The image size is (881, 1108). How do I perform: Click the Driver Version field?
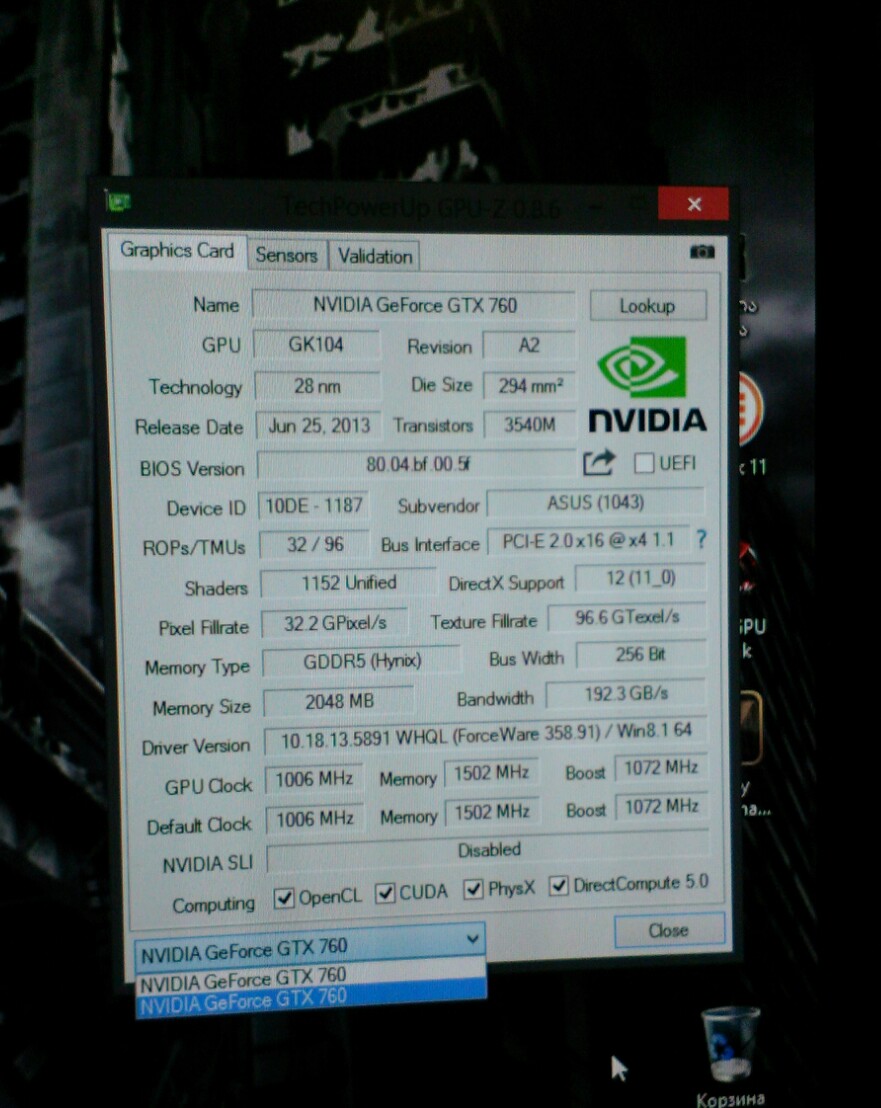point(485,736)
